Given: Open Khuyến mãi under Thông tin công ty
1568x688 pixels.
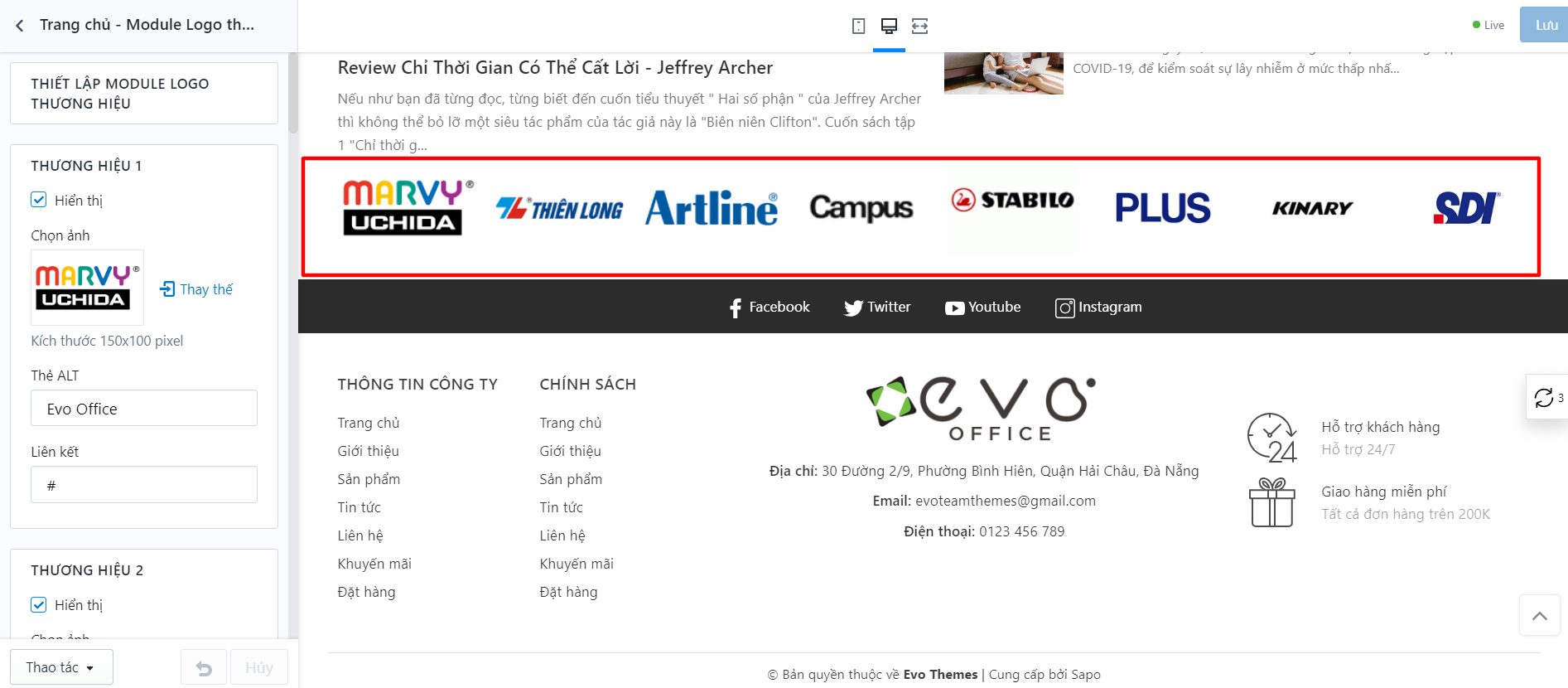Looking at the screenshot, I should (374, 564).
